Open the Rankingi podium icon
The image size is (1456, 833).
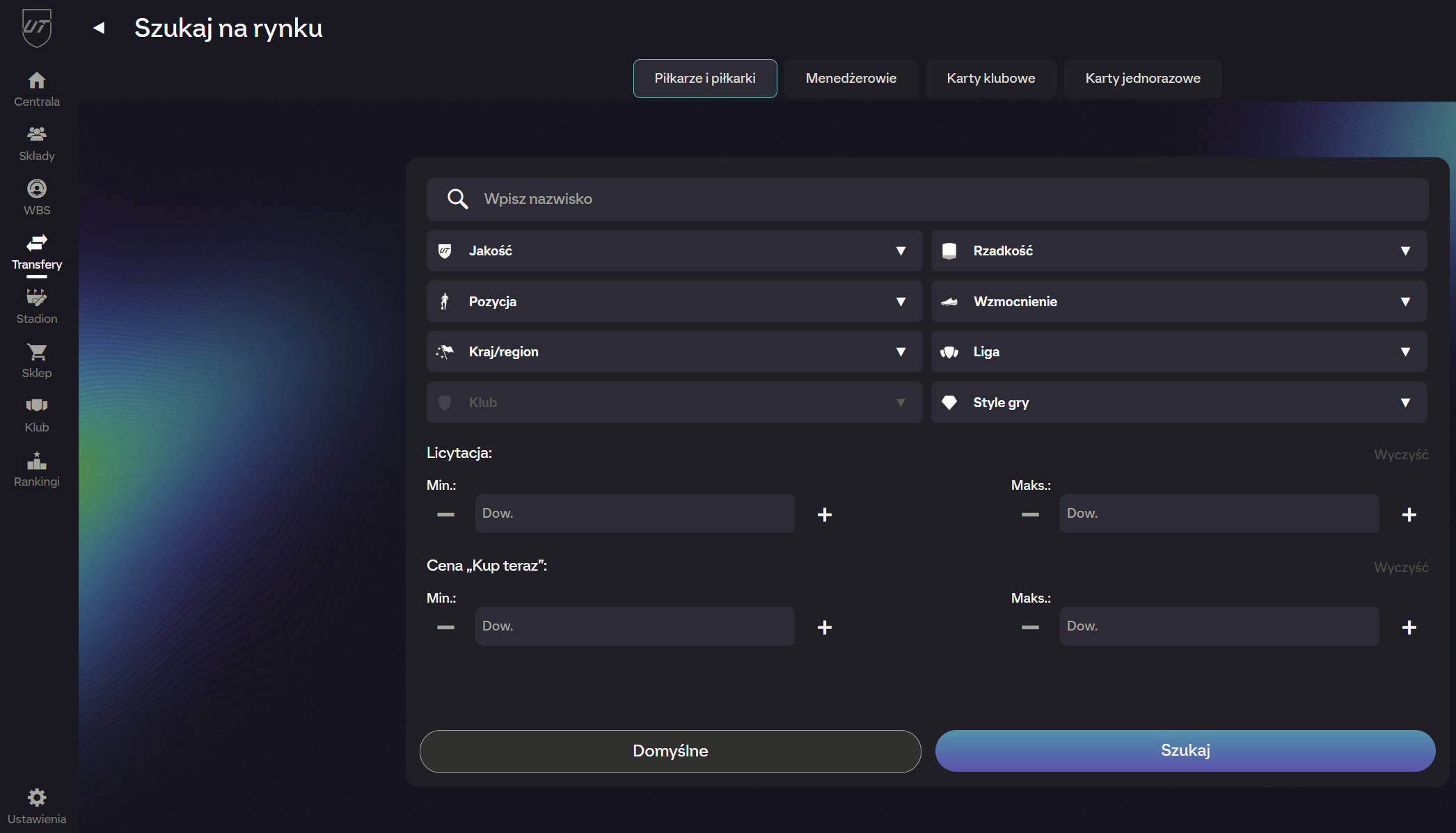point(37,460)
